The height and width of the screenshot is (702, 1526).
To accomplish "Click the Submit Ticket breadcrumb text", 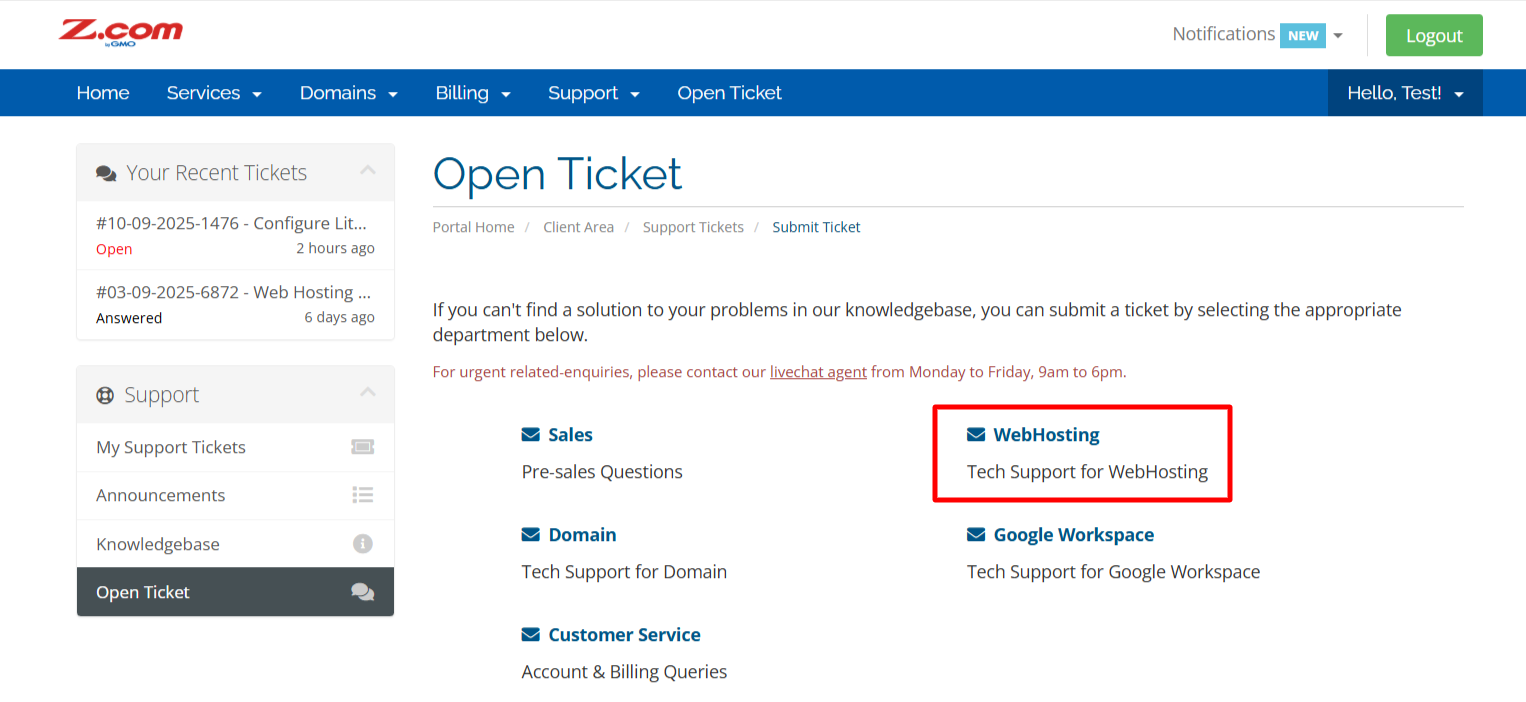I will (x=816, y=227).
